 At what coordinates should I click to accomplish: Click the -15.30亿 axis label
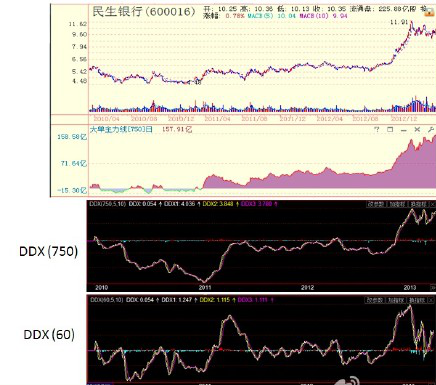click(72, 190)
